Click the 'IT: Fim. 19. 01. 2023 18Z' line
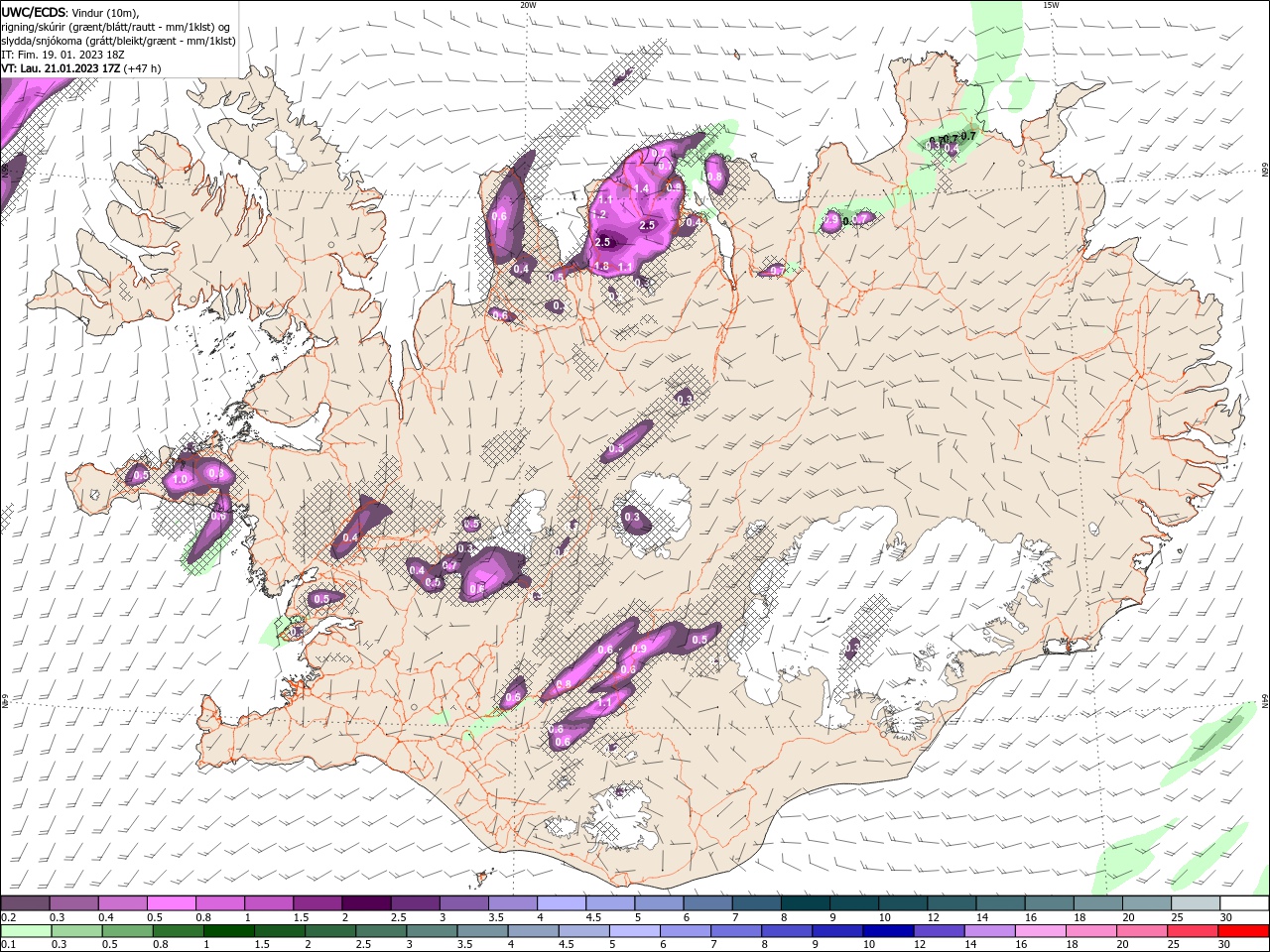The width and height of the screenshot is (1270, 952). coord(62,55)
